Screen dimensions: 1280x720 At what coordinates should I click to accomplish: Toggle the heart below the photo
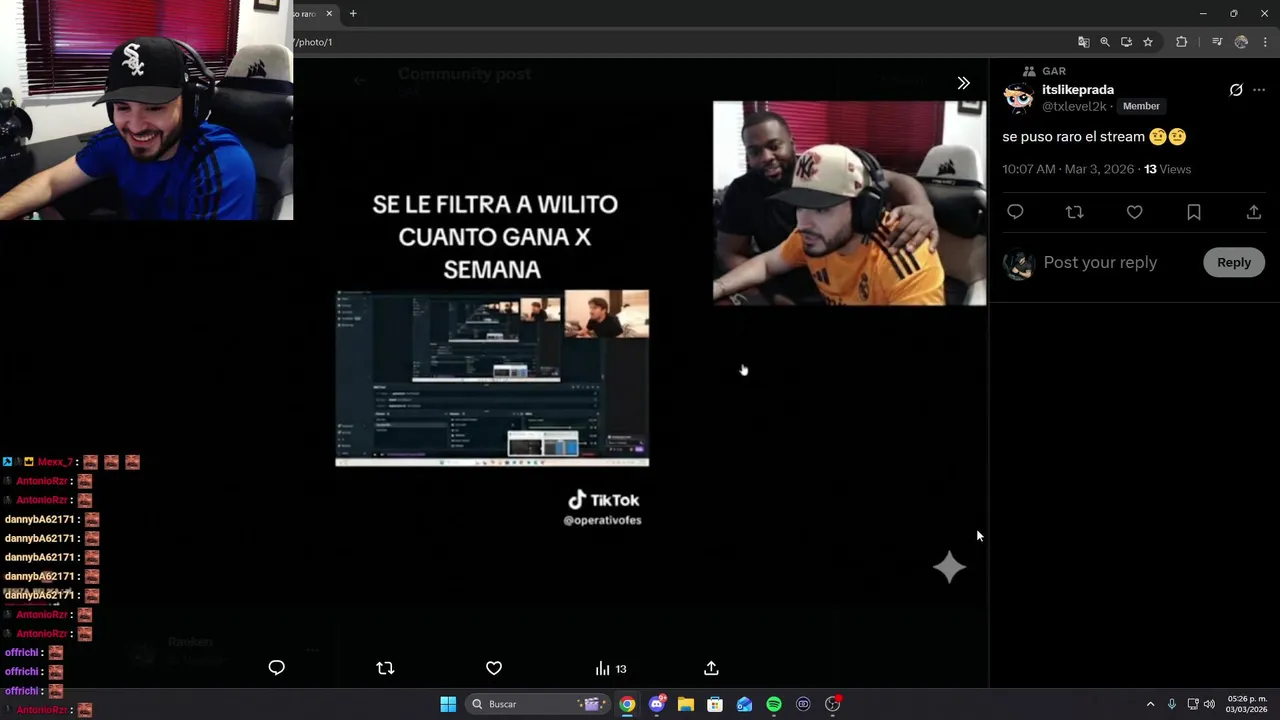494,668
